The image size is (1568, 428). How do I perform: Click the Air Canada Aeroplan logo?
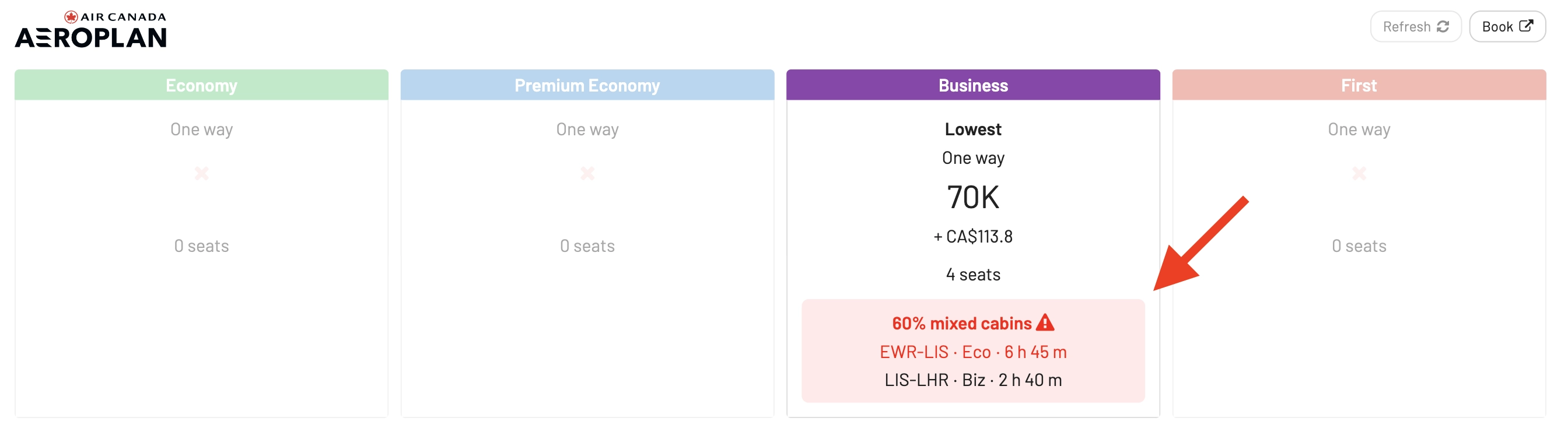point(90,29)
